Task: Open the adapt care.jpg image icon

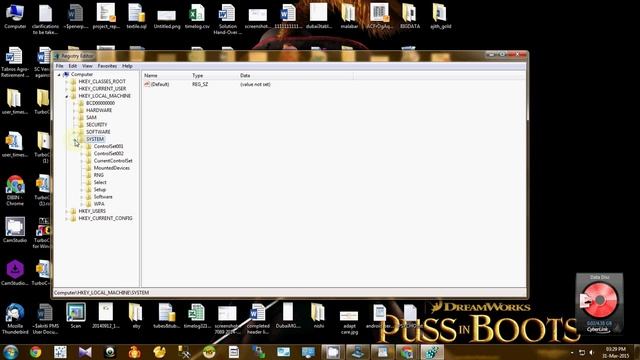Action: 349,321
